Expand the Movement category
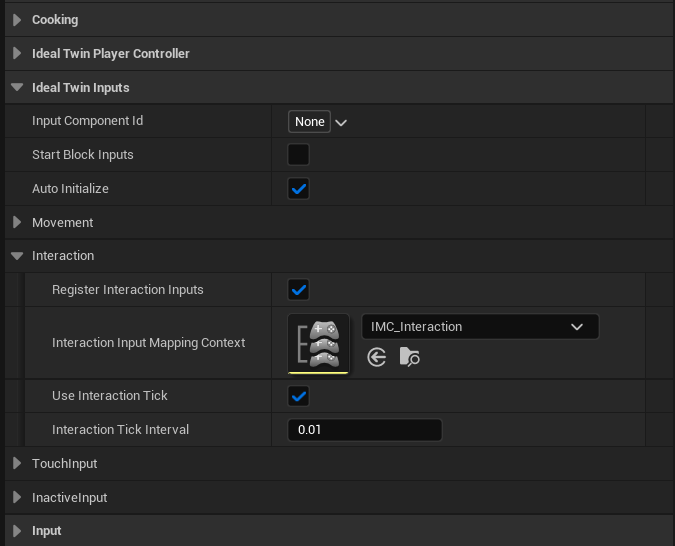This screenshot has height=546, width=675. coord(17,223)
